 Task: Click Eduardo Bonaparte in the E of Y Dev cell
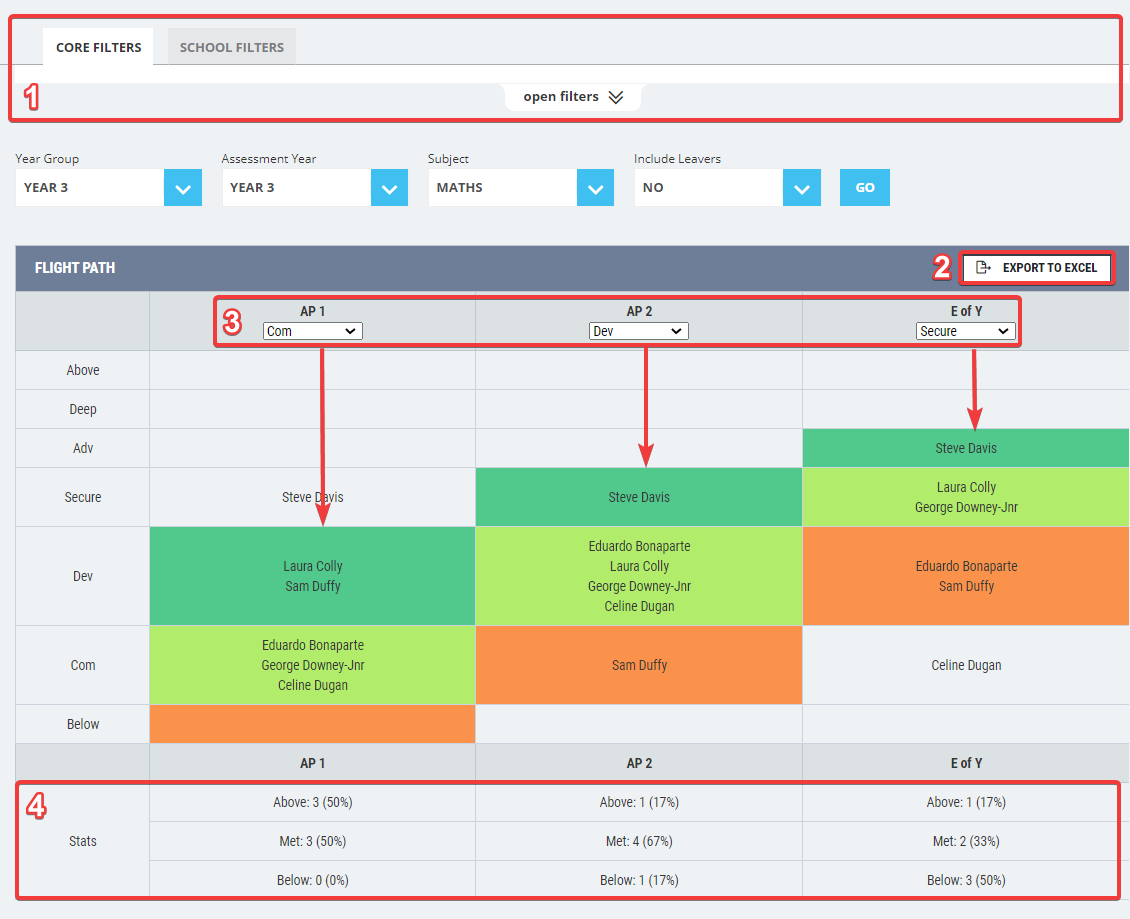point(966,567)
